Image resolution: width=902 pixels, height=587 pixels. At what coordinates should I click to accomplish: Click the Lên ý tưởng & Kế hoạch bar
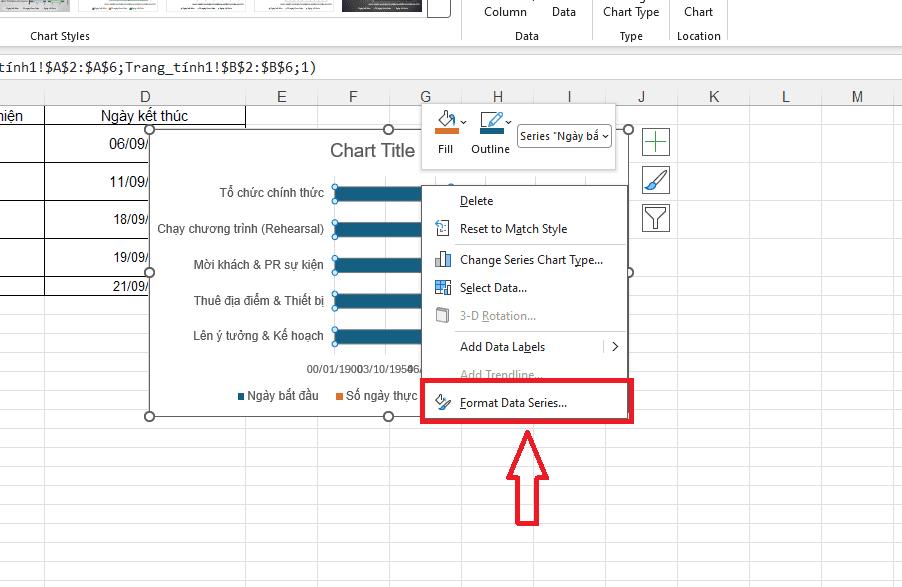(378, 337)
